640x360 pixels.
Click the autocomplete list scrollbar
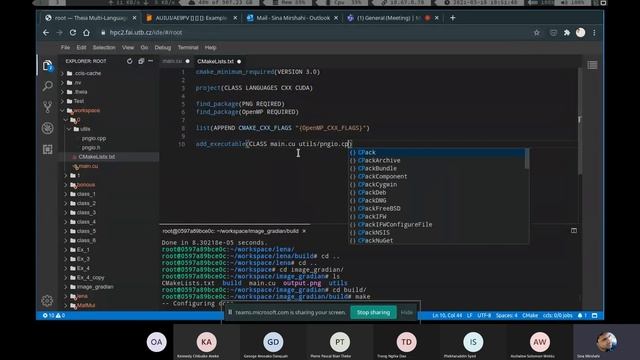527,158
